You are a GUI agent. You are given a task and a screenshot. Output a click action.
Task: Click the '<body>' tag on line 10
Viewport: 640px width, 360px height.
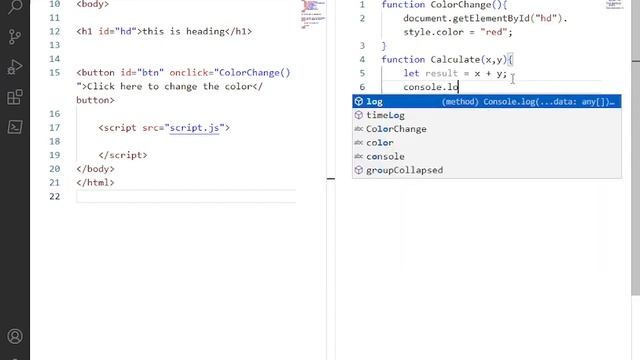coord(93,4)
